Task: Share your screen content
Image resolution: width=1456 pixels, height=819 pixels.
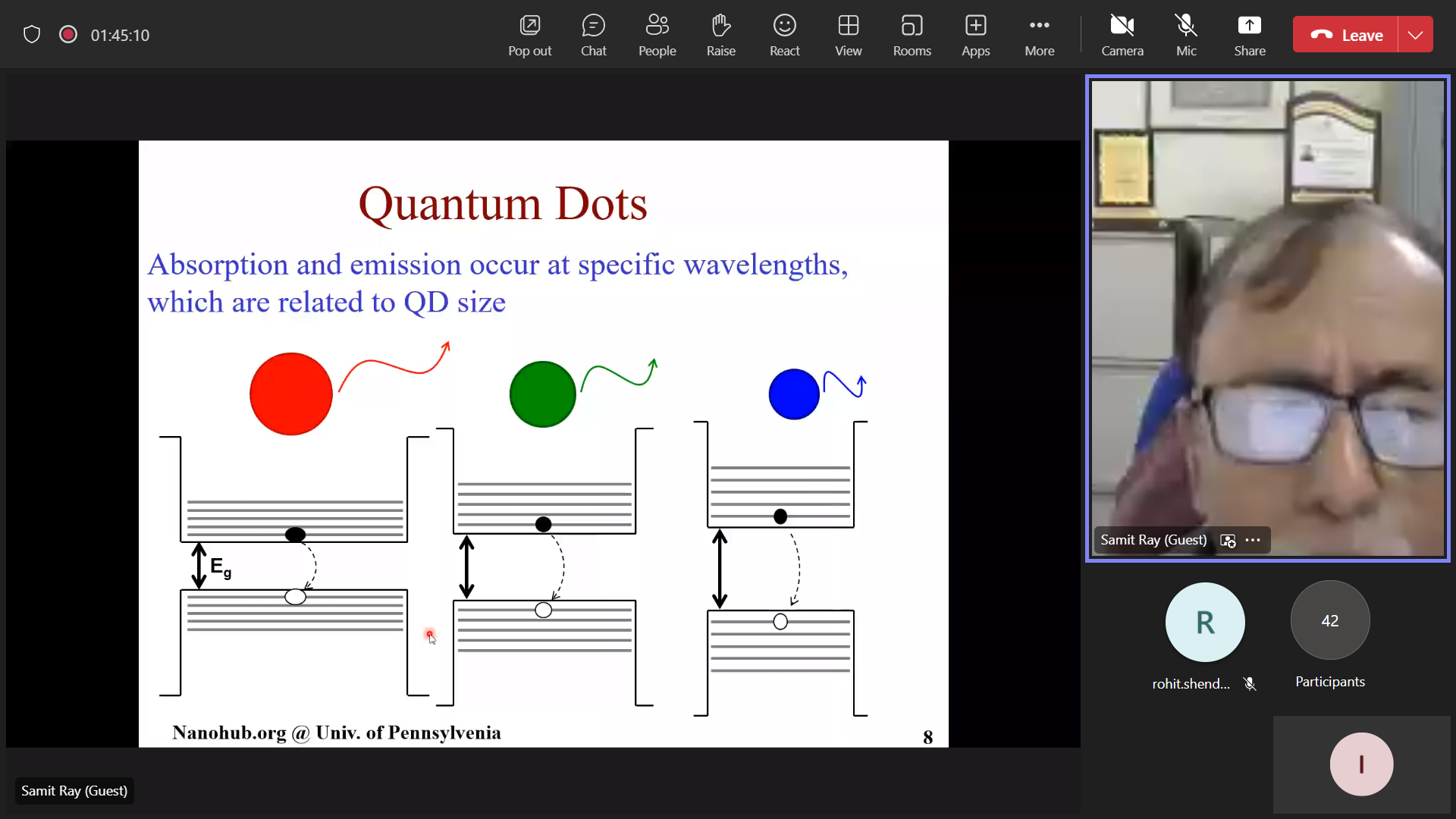Action: (x=1249, y=35)
